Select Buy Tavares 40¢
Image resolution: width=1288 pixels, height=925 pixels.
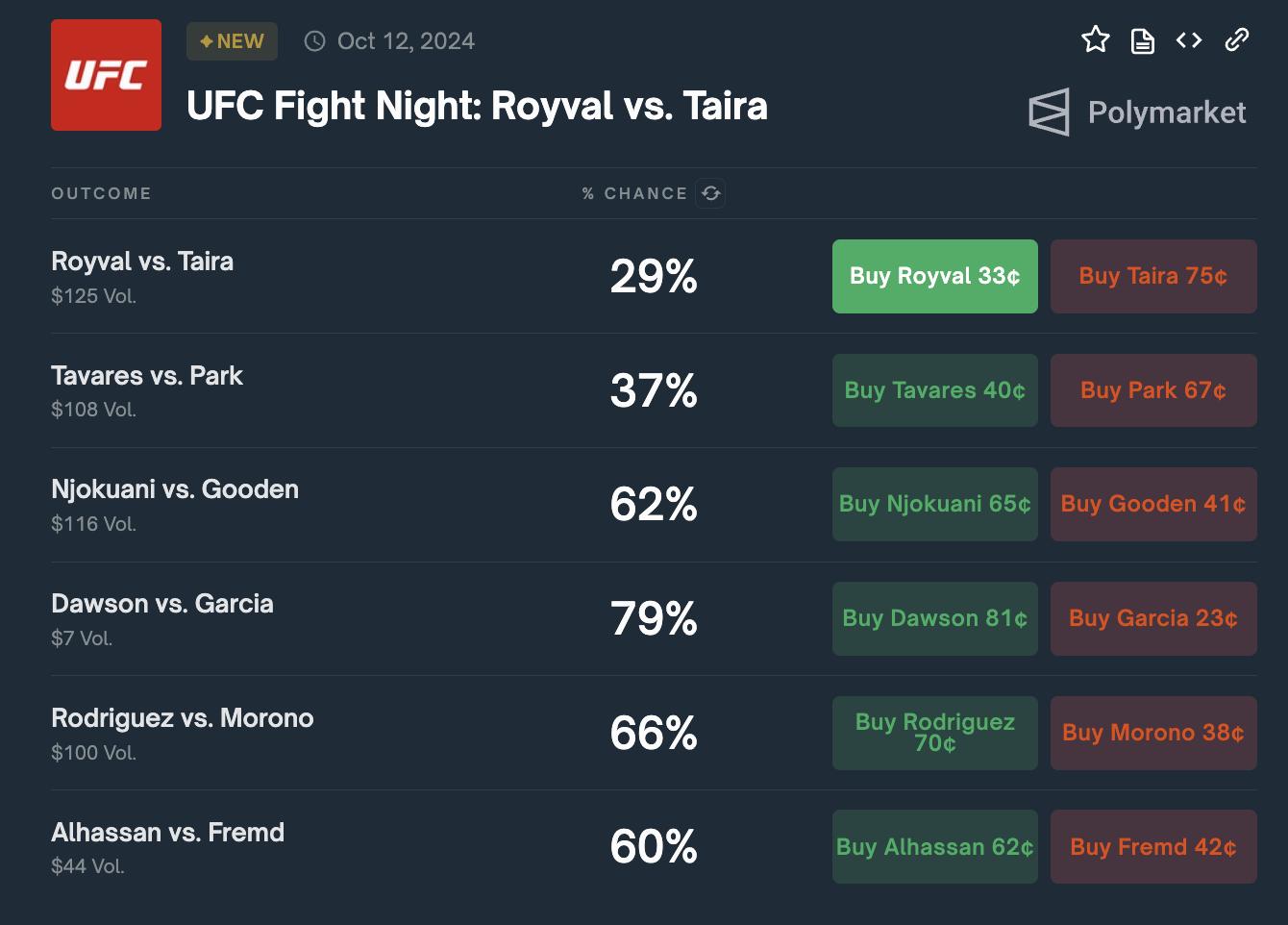(934, 390)
